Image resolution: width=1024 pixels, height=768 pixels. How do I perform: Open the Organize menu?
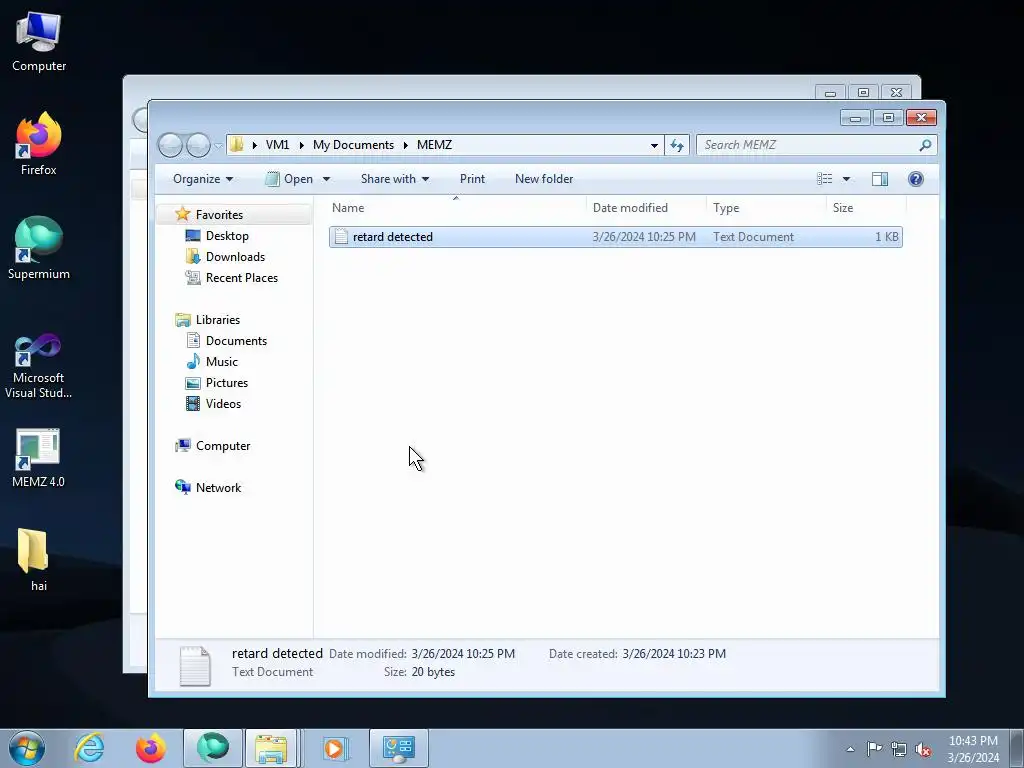(202, 179)
